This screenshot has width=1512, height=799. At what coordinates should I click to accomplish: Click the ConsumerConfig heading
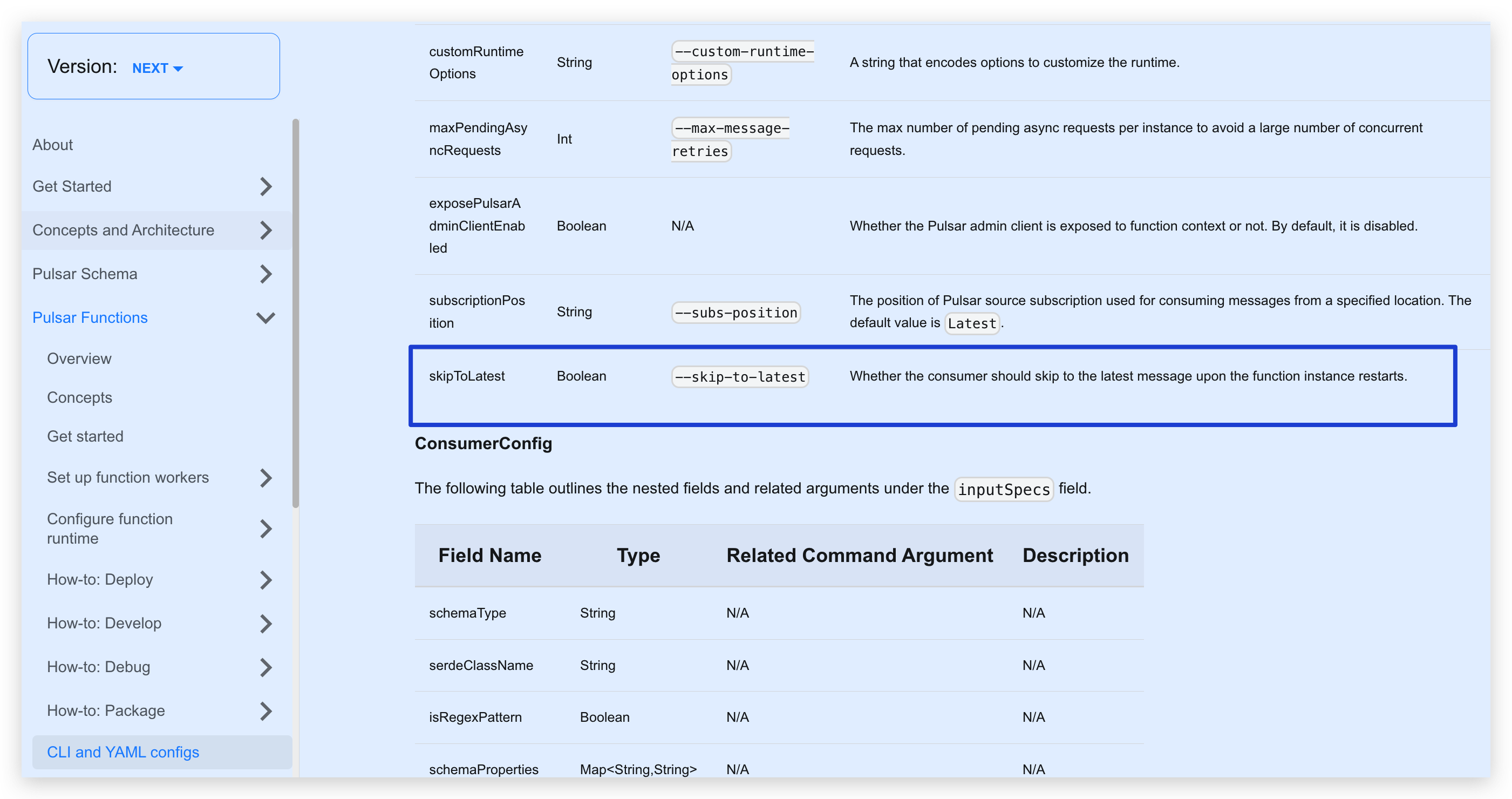point(483,443)
